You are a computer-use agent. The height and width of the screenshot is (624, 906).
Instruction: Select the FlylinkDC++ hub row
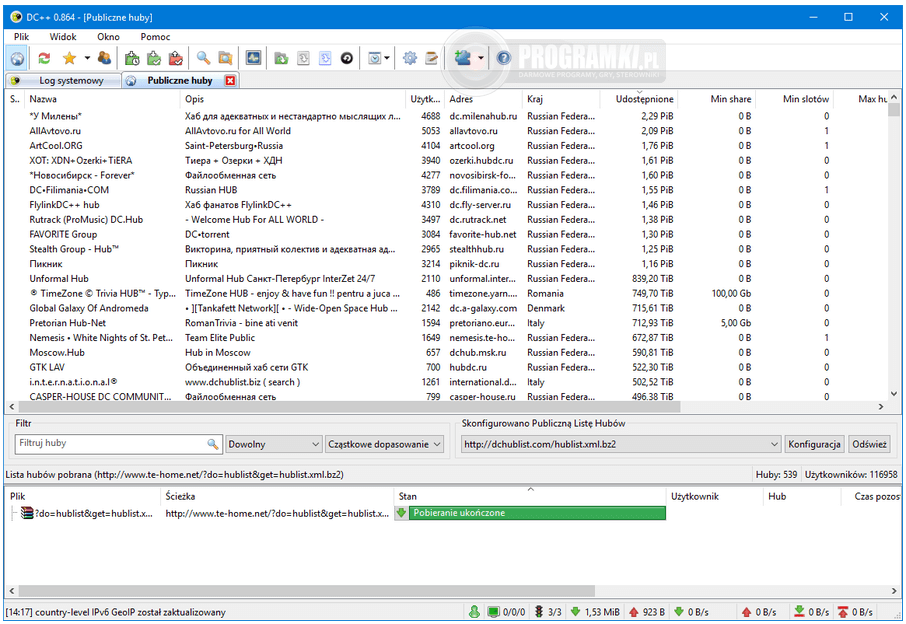[x=445, y=205]
